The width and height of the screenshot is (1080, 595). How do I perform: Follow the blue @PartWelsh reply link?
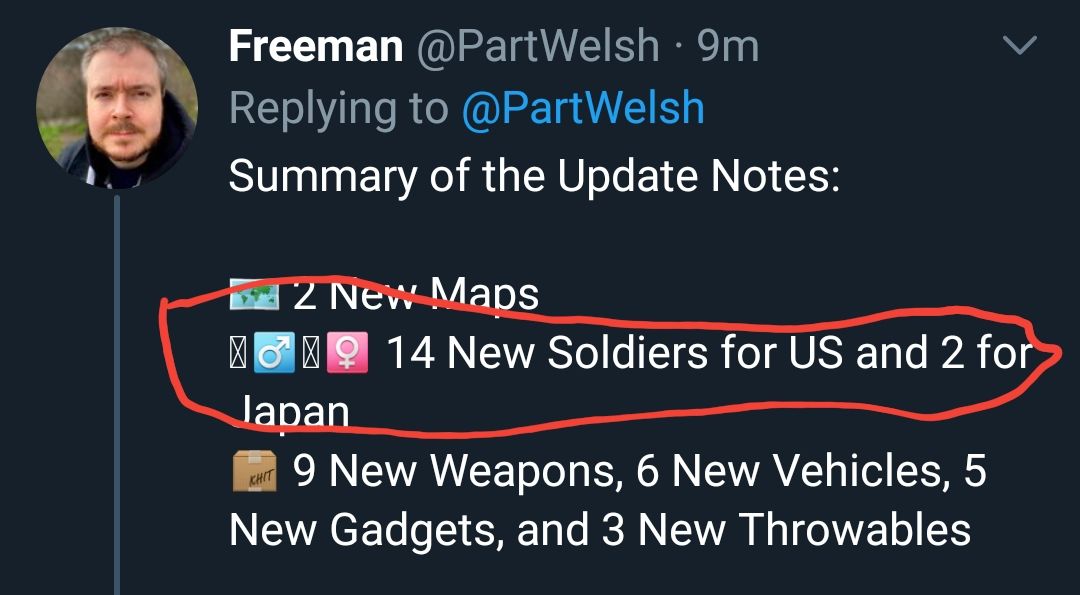[583, 108]
